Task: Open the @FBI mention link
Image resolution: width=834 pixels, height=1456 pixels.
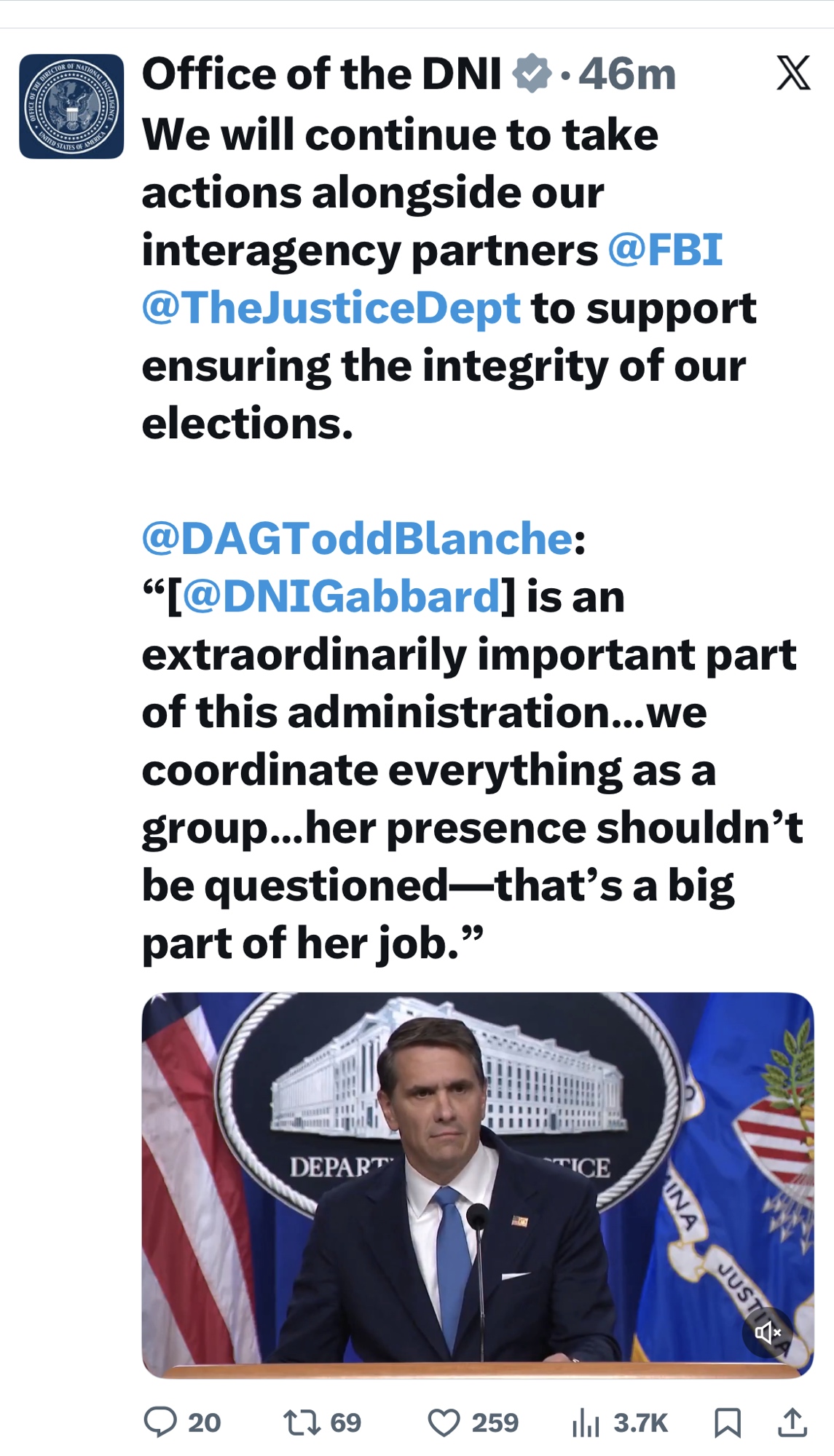Action: tap(665, 250)
